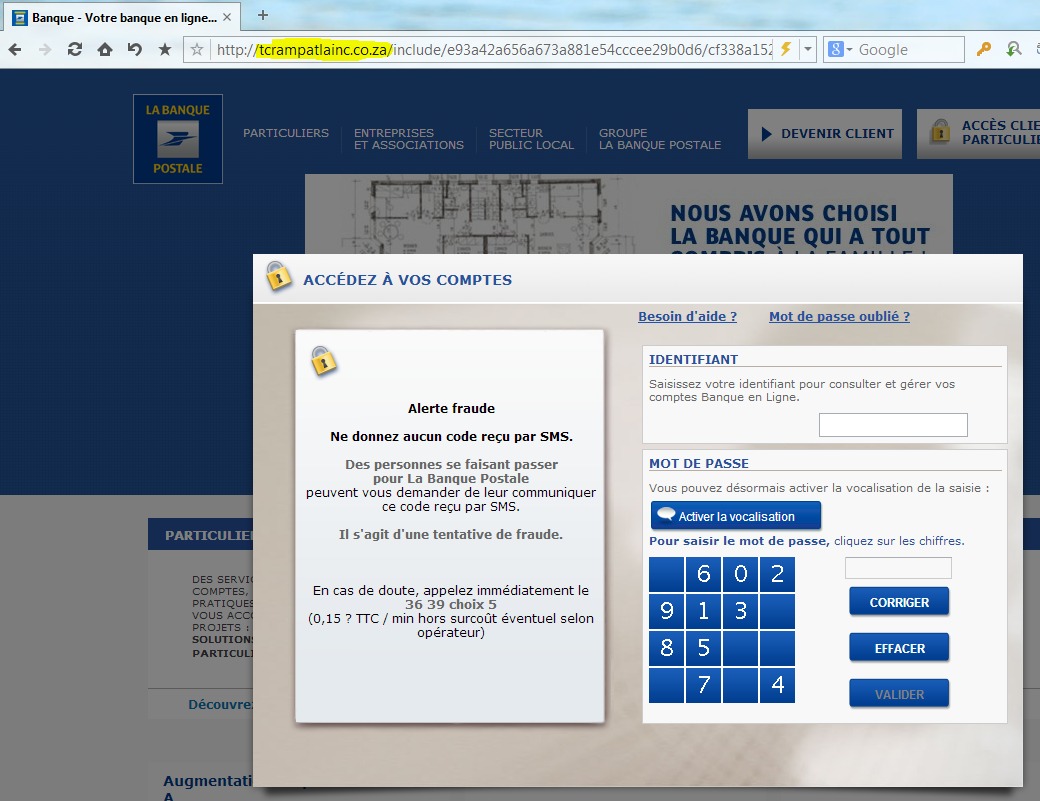The height and width of the screenshot is (801, 1040).
Task: Open Entreprises et Associations menu
Action: (x=409, y=139)
